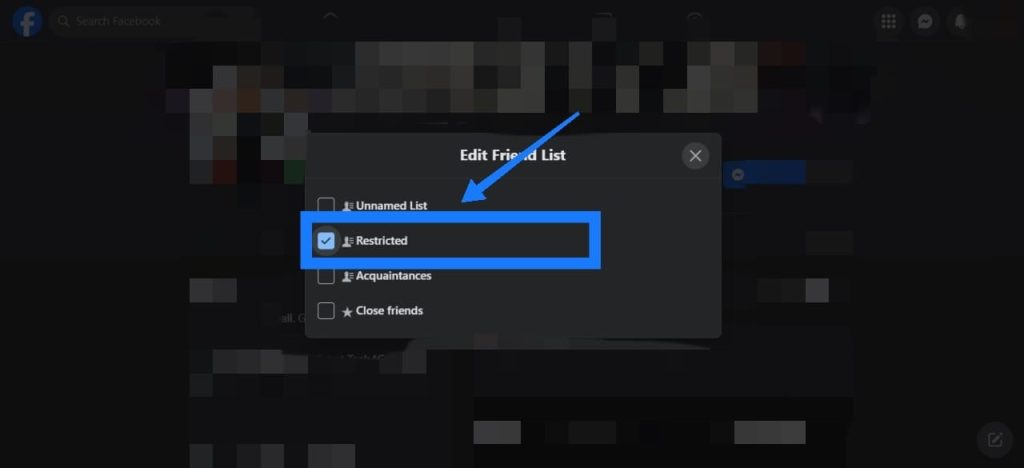Open the notifications bell
Image resolution: width=1024 pixels, height=468 pixels.
pyautogui.click(x=960, y=22)
